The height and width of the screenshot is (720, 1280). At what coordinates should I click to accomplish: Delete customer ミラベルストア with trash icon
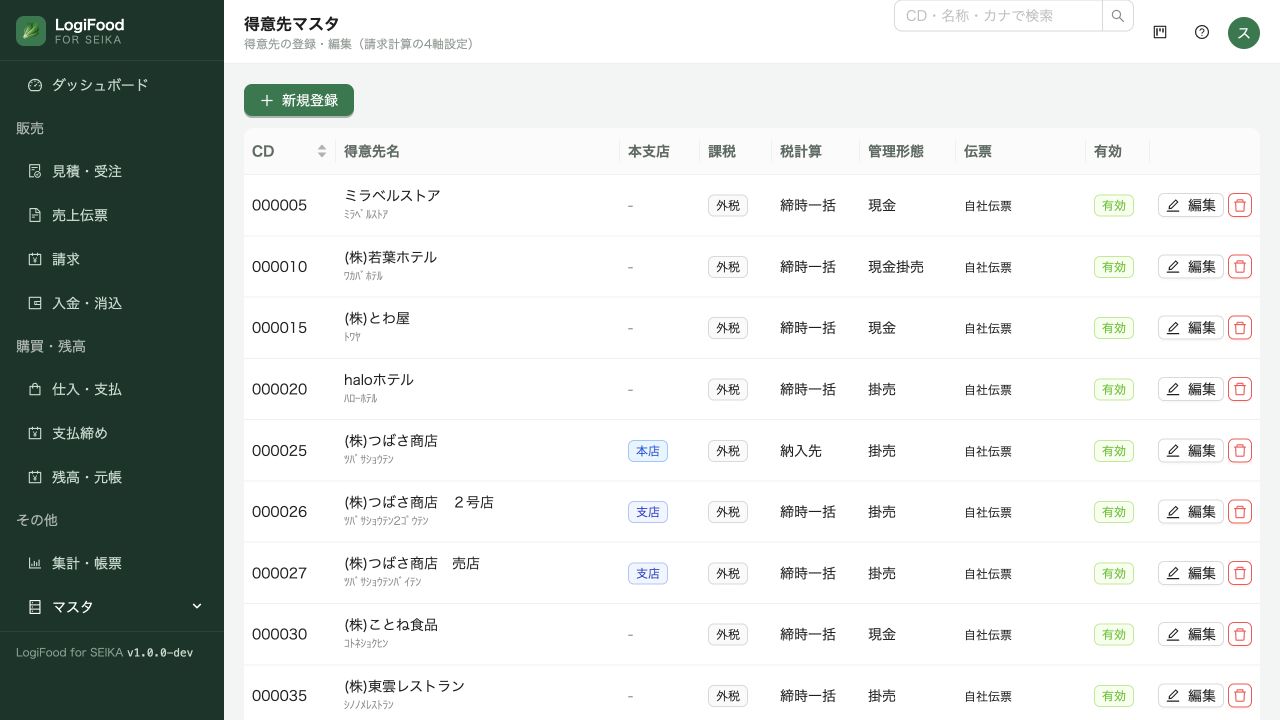(1240, 205)
